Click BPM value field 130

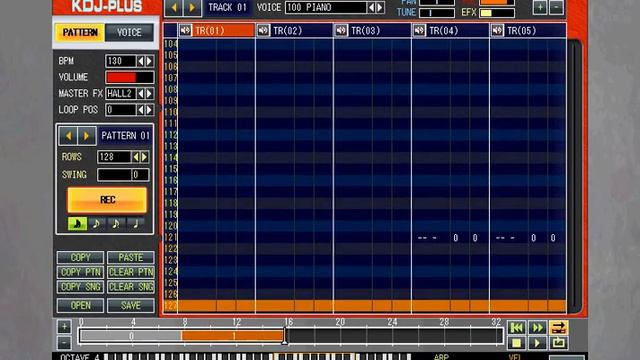click(x=120, y=61)
